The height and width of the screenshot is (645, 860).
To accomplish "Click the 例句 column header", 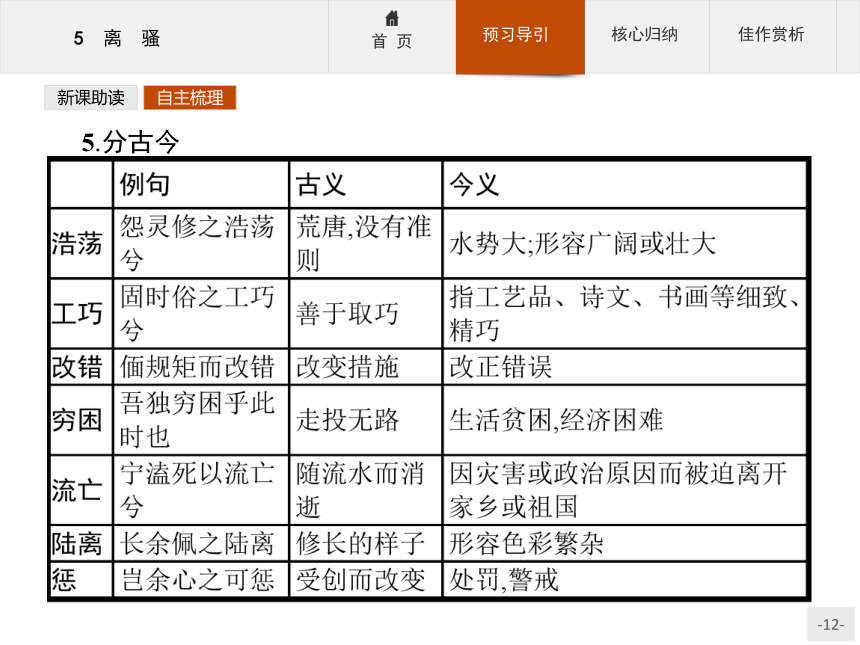I will click(x=145, y=184).
